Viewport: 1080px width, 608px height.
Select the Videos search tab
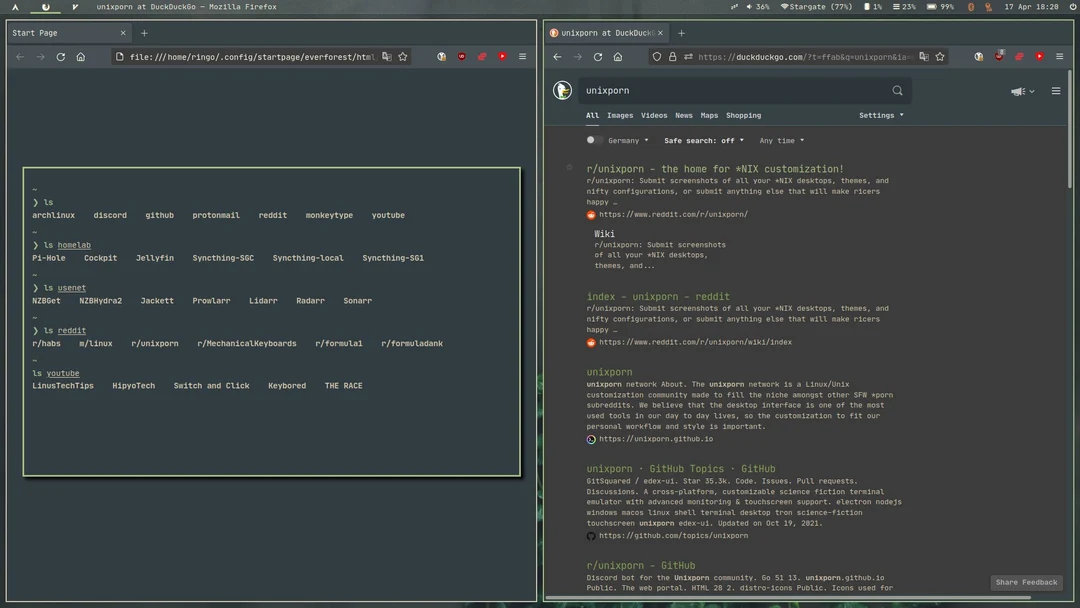653,115
